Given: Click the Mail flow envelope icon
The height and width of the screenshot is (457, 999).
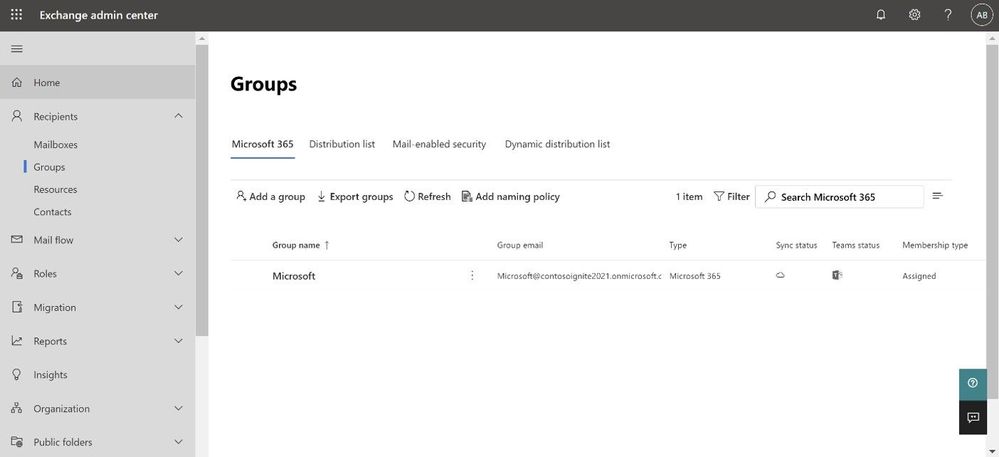Looking at the screenshot, I should coord(17,240).
